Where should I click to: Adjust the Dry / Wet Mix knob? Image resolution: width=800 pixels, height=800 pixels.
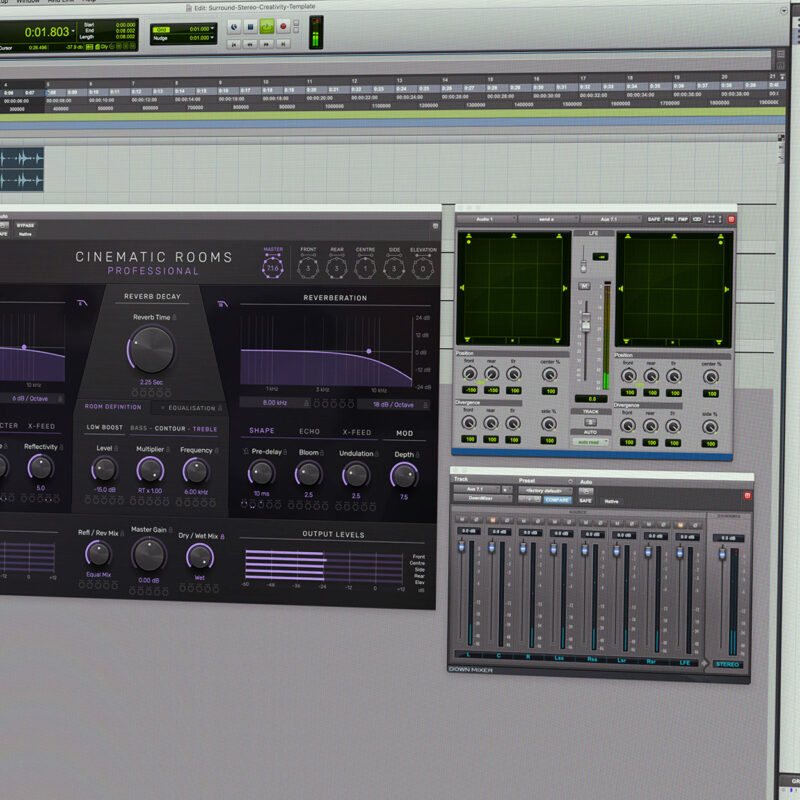coord(200,557)
